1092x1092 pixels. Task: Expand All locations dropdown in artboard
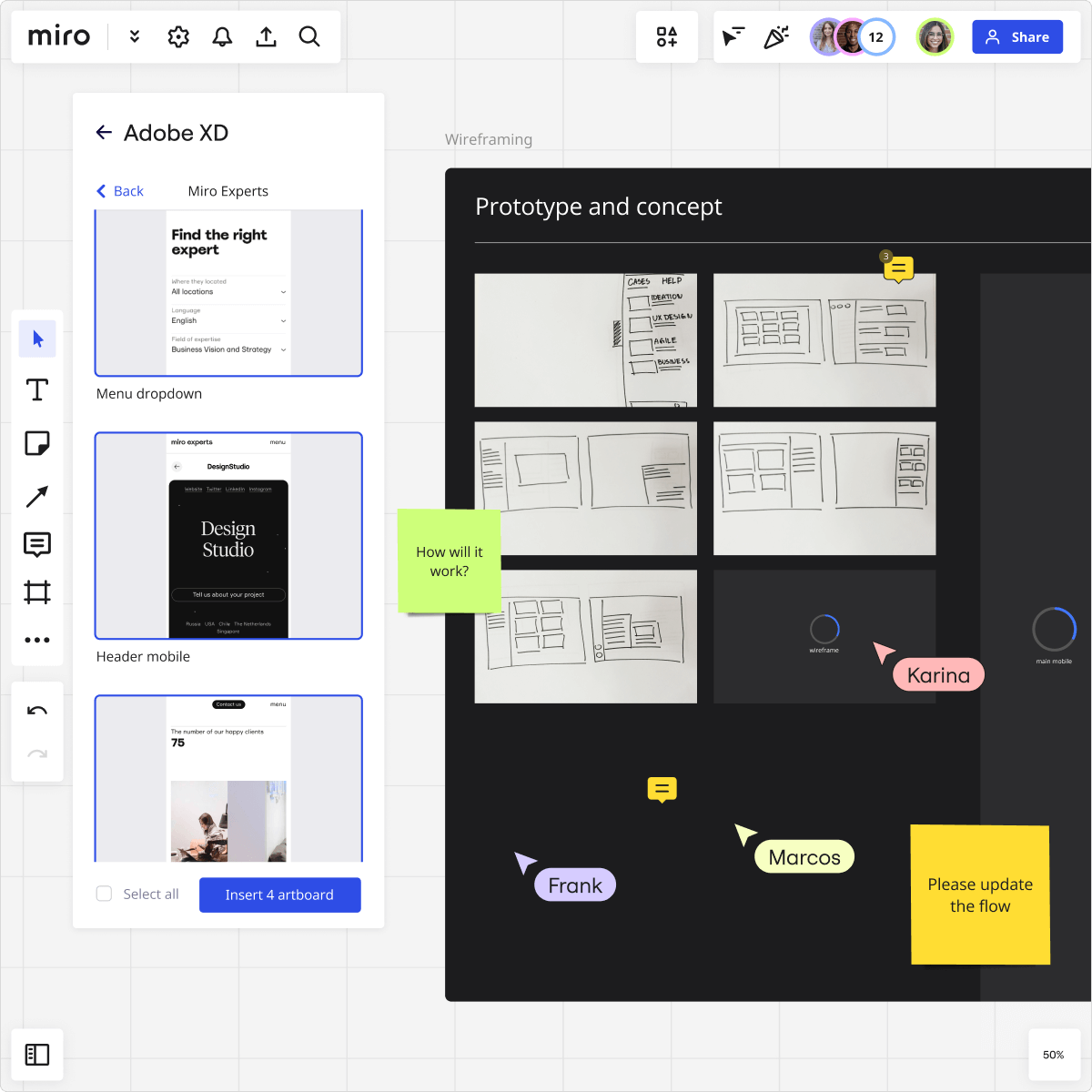228,292
